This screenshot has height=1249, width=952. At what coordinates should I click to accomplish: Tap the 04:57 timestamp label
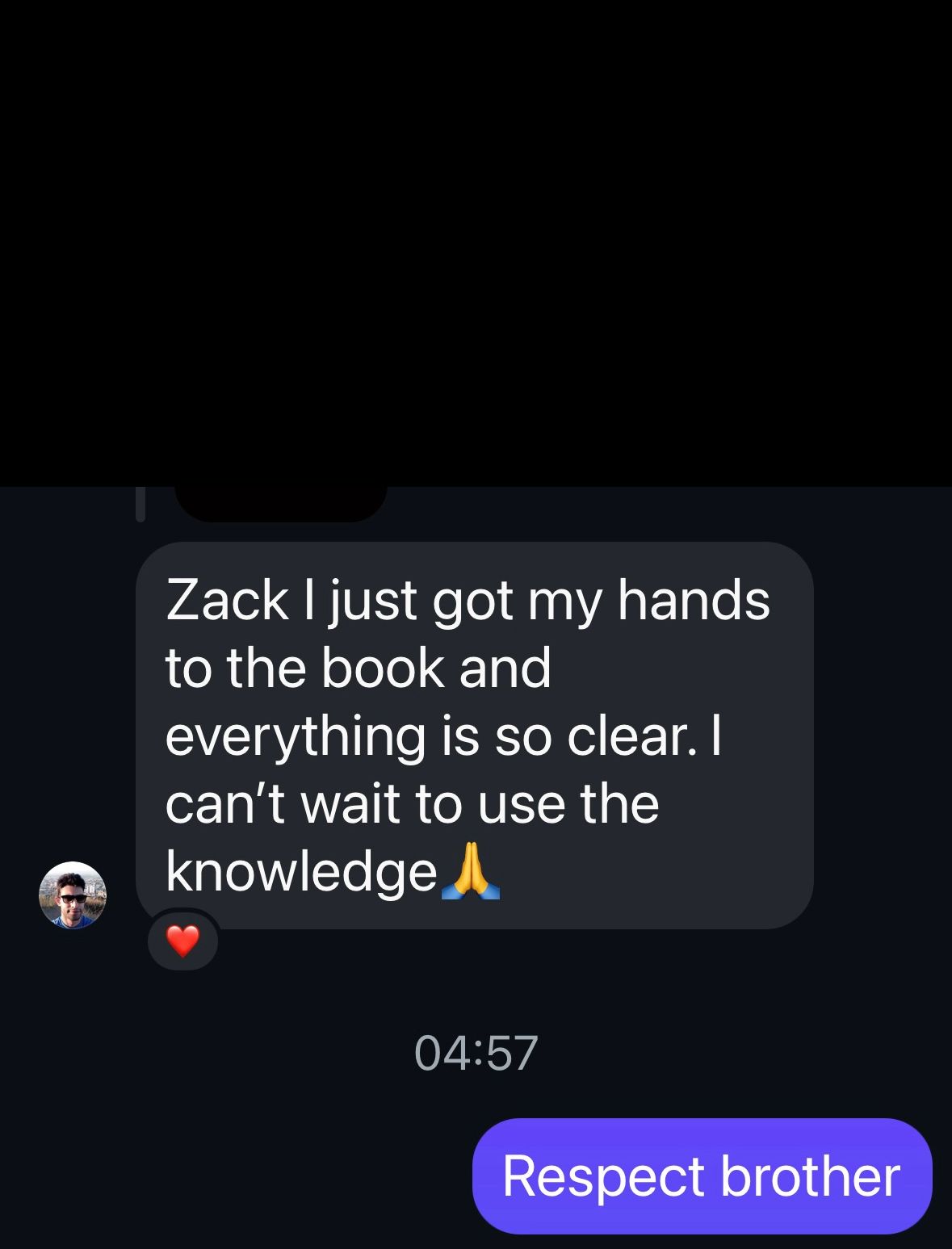(x=476, y=1053)
